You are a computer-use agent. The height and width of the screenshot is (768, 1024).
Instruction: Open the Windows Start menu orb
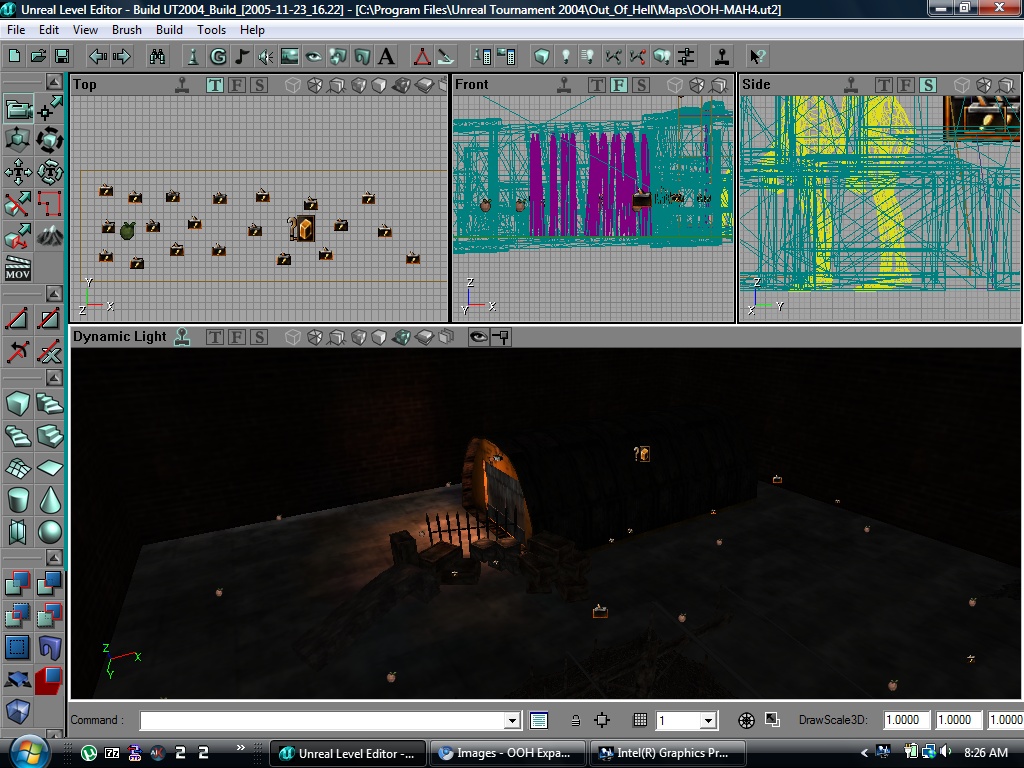(27, 752)
